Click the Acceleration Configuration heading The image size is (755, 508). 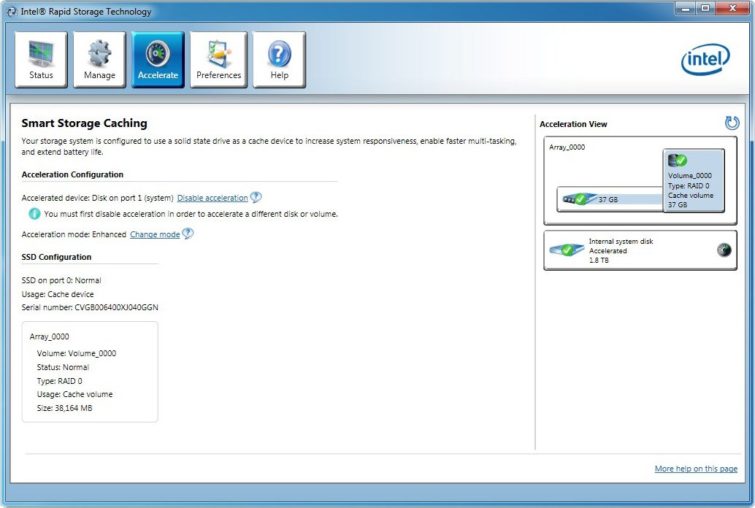pos(72,174)
